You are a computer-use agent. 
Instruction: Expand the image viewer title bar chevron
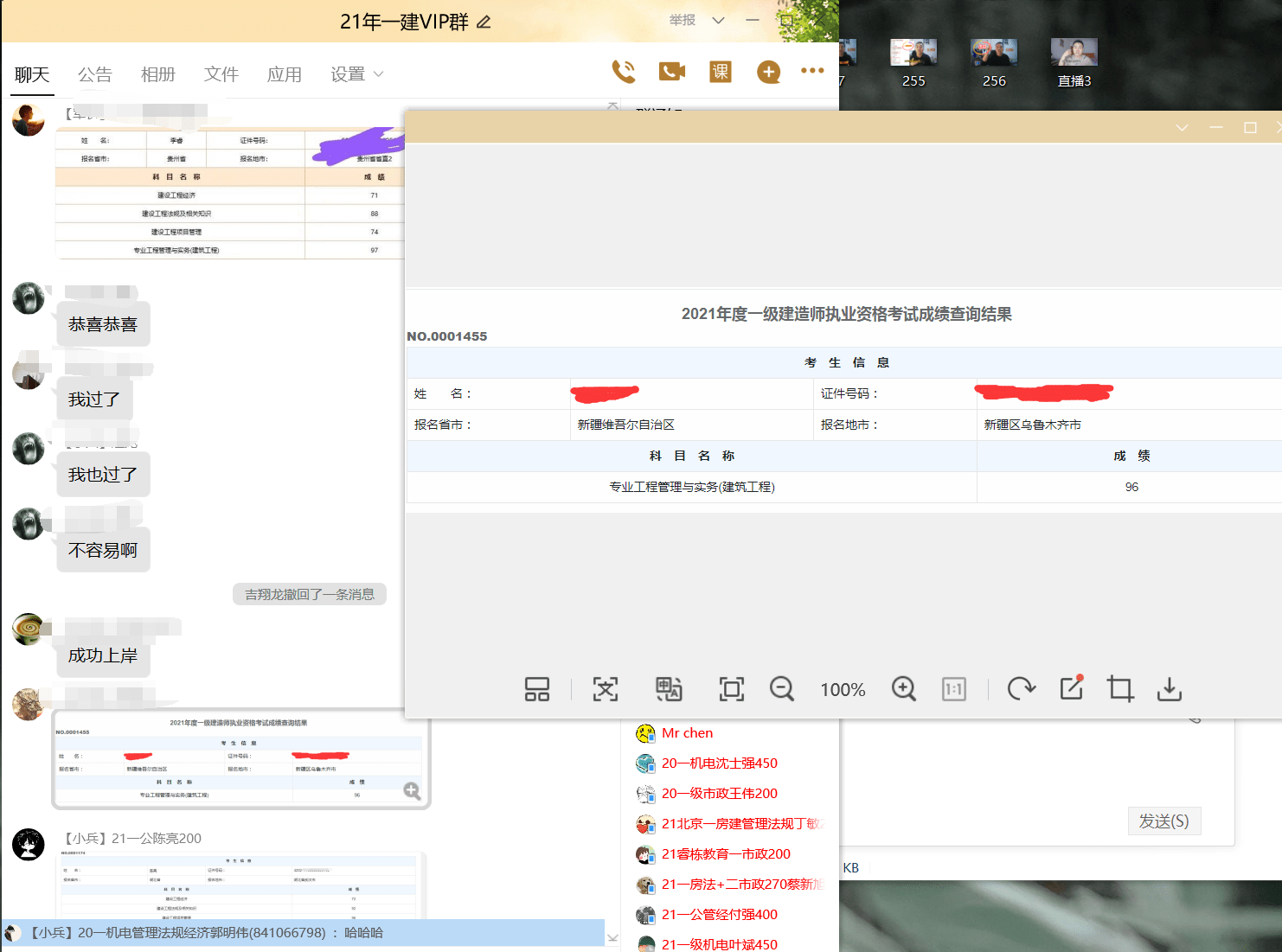tap(1182, 128)
